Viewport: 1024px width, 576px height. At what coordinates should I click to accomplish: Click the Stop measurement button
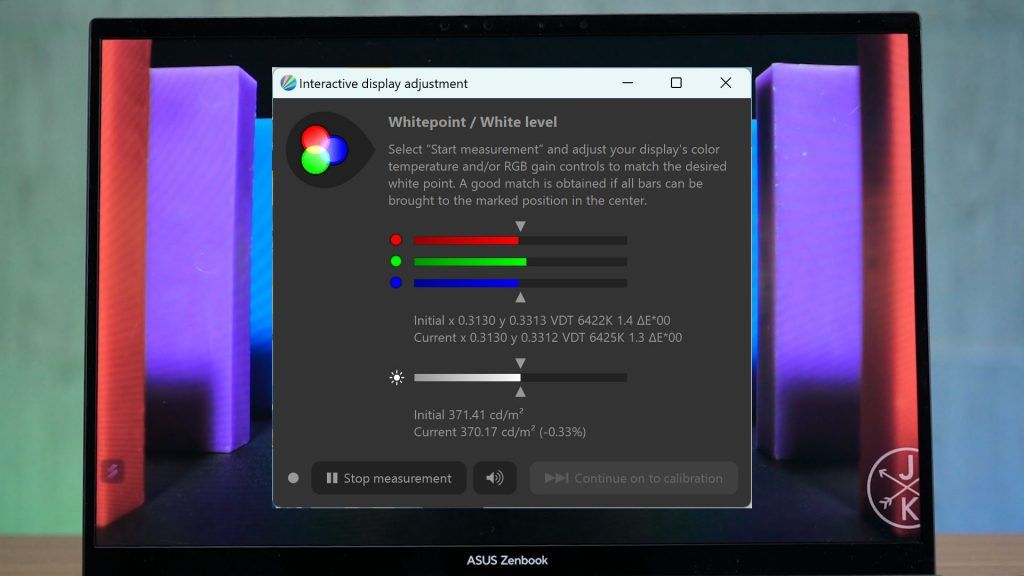pyautogui.click(x=389, y=478)
